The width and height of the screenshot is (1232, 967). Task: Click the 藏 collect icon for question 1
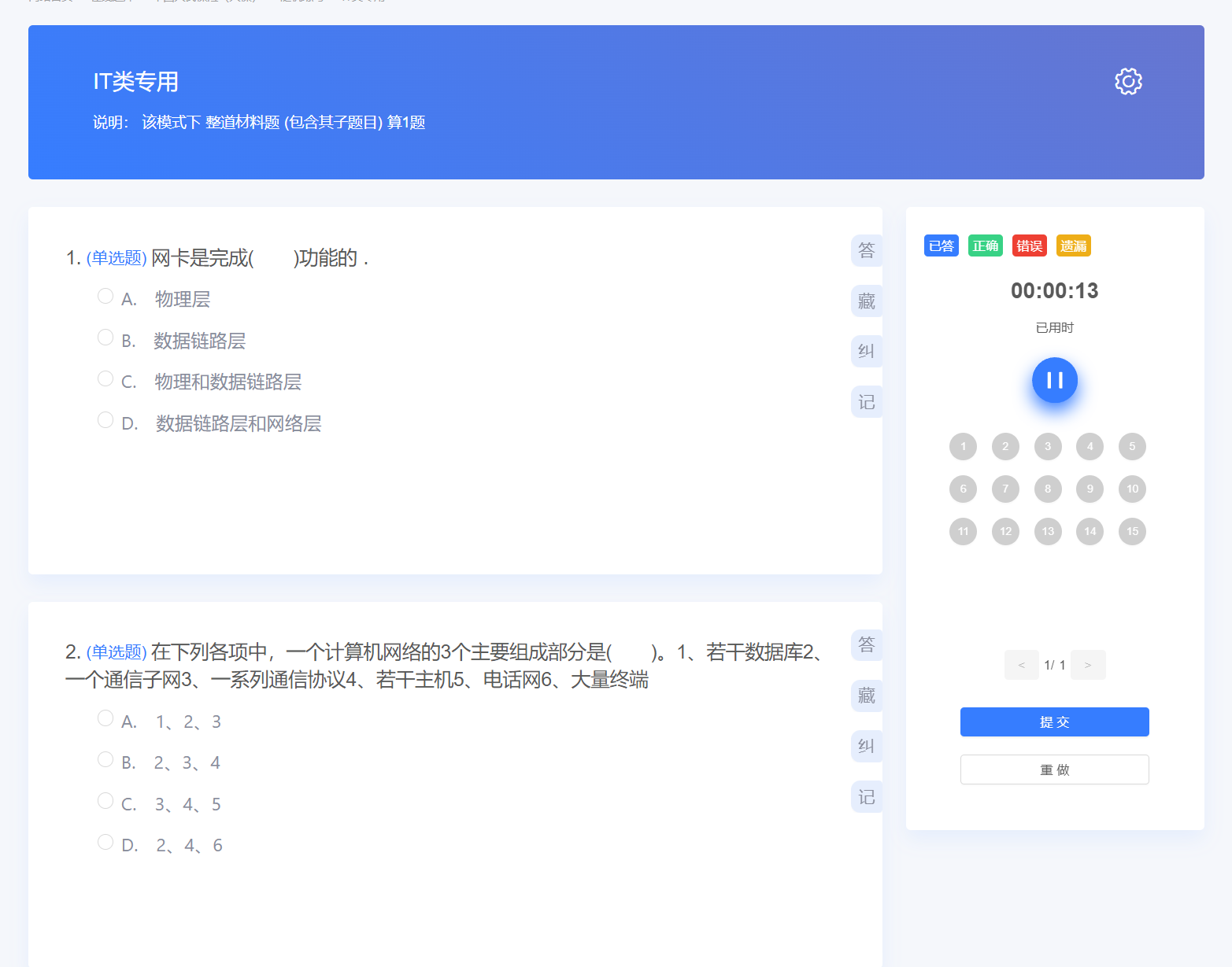click(866, 301)
